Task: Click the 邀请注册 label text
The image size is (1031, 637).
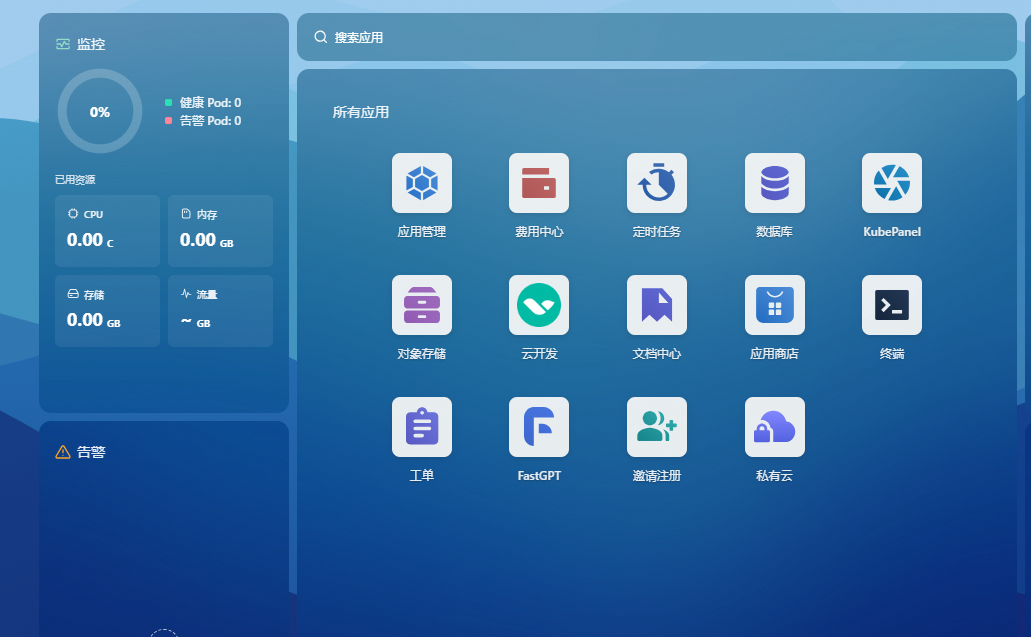Action: [x=656, y=475]
